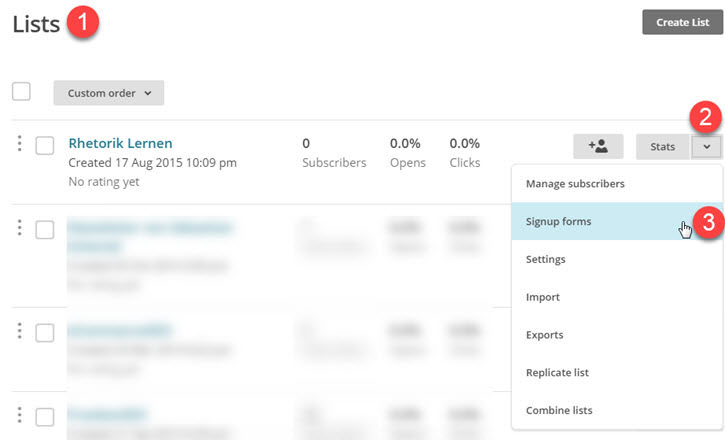
Task: Select the third list's checkbox
Action: 45,332
